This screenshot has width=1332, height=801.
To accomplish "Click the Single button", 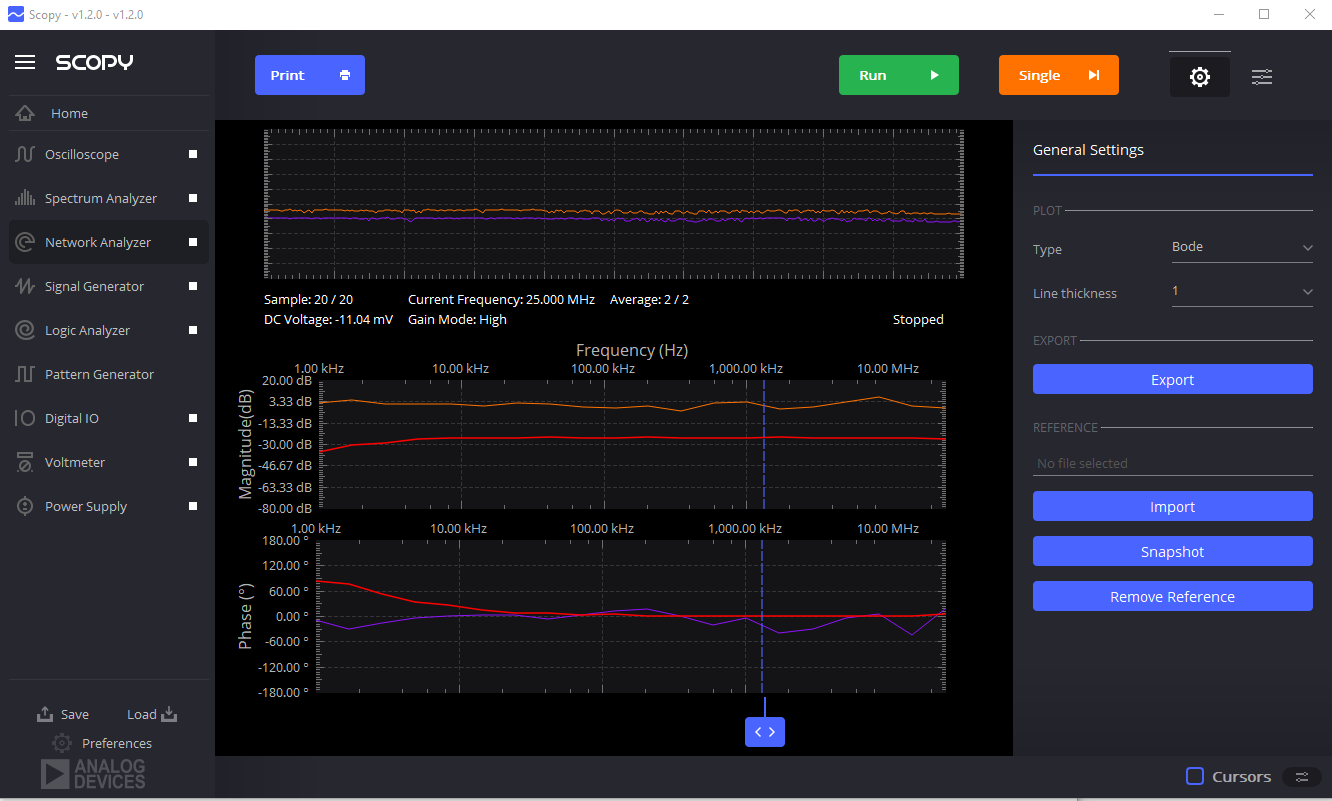I will pos(1059,75).
